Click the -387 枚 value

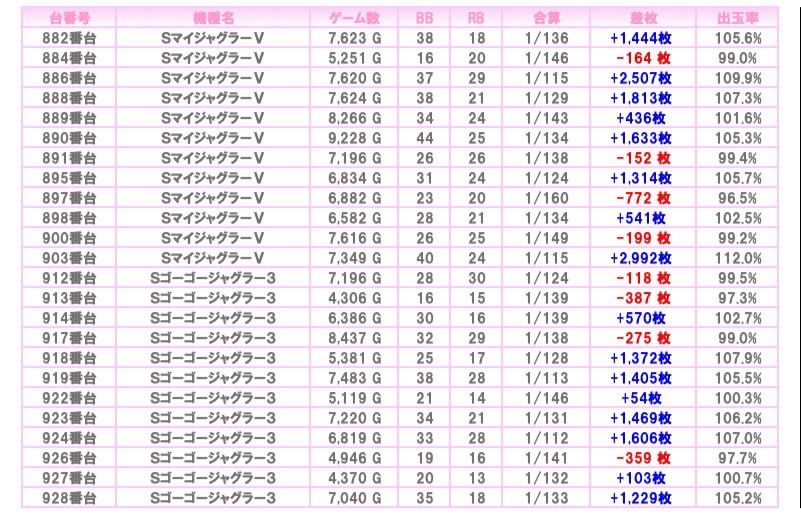[x=643, y=298]
